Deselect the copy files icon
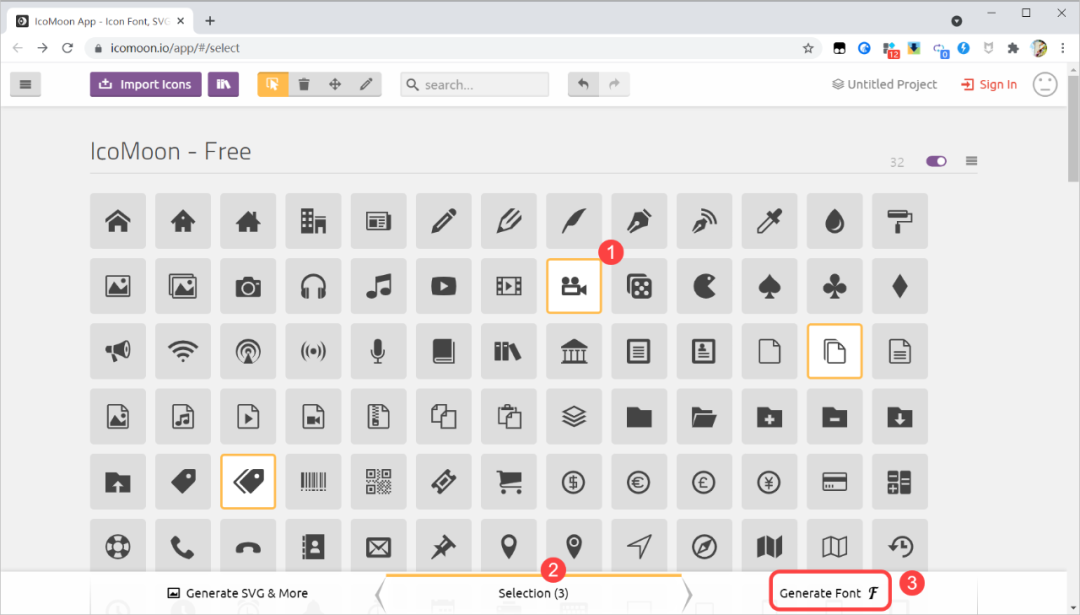This screenshot has width=1080, height=615. click(x=834, y=351)
